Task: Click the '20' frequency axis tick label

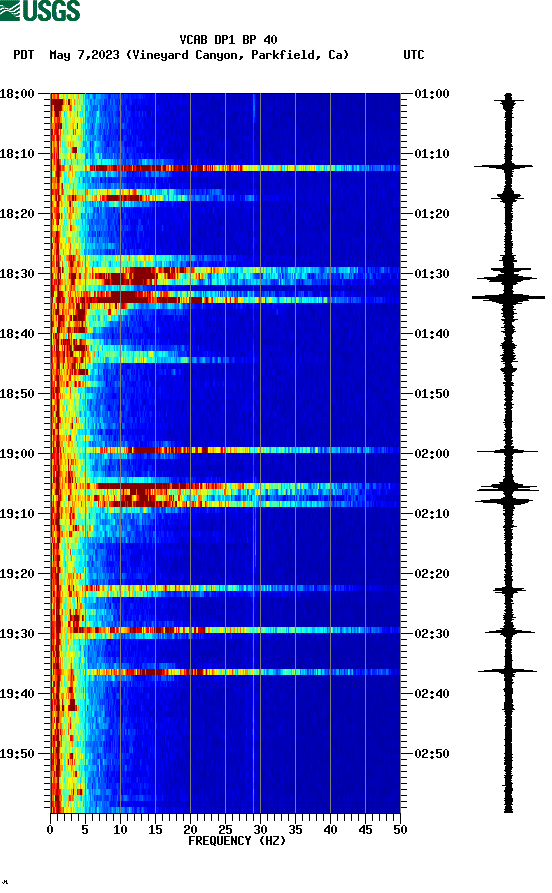Action: click(190, 830)
